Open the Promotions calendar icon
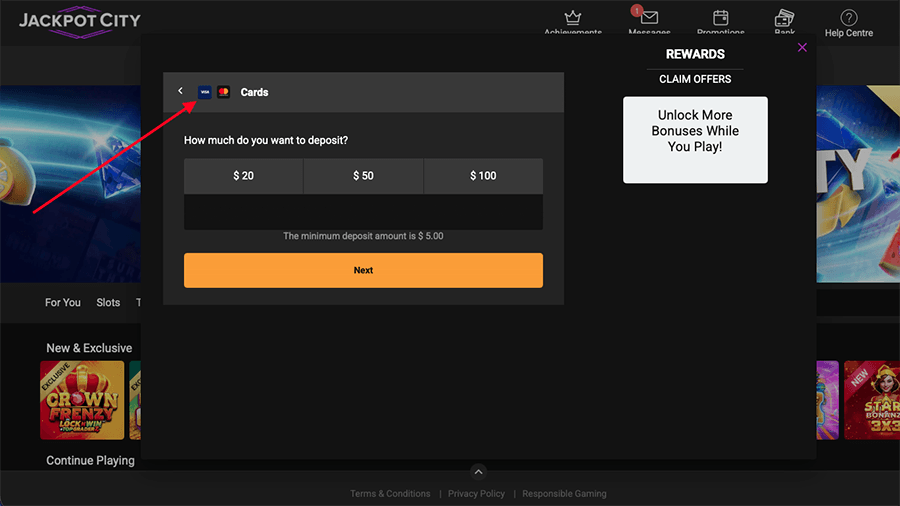This screenshot has width=900, height=506. pyautogui.click(x=720, y=18)
